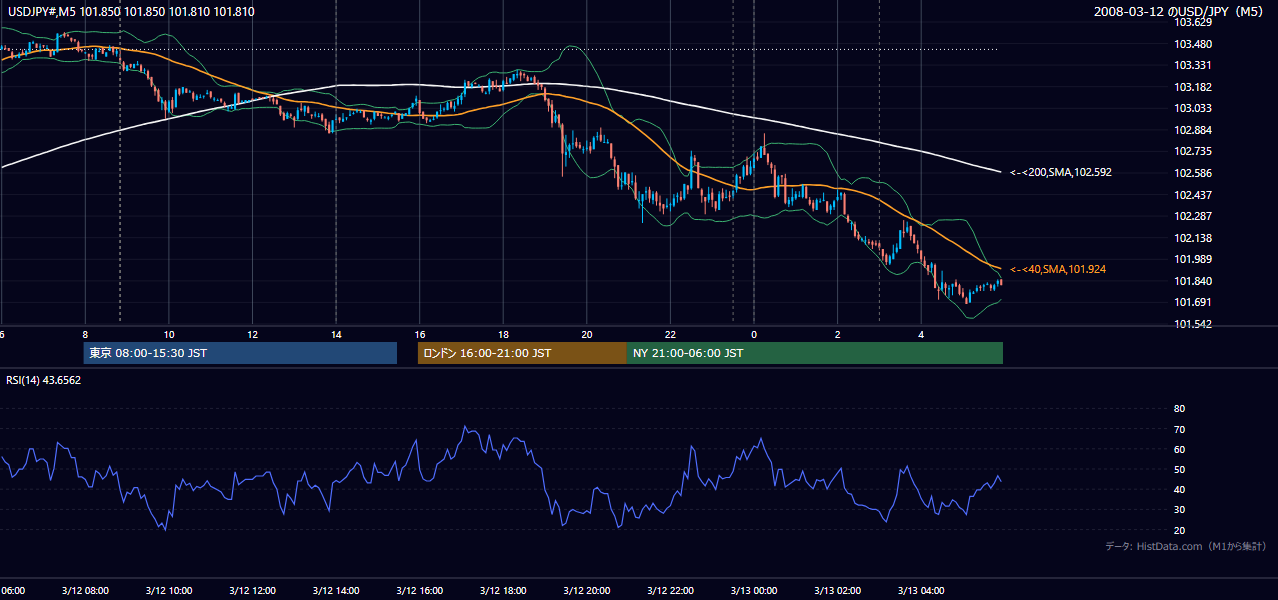Click the 200 SMA label 102.592
This screenshot has height=600, width=1278.
point(1060,172)
